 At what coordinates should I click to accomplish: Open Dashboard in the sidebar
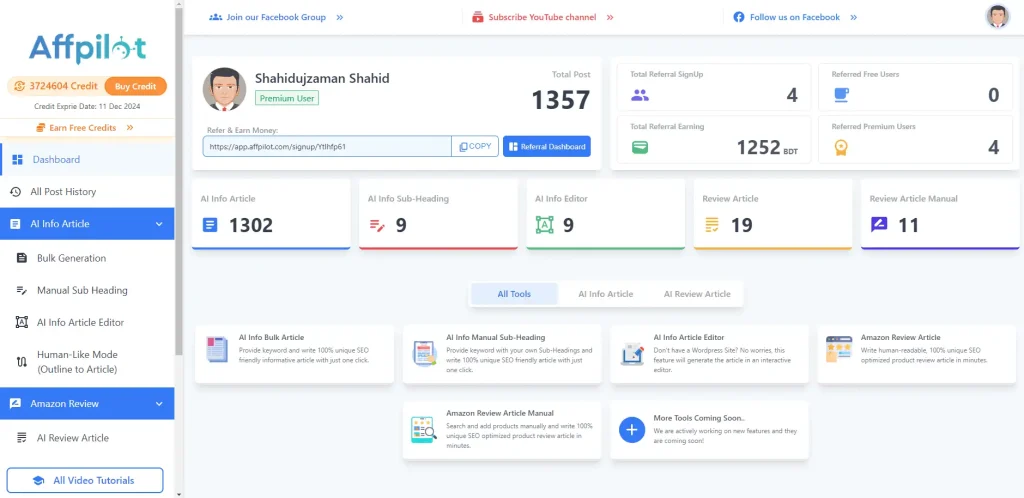click(x=88, y=159)
